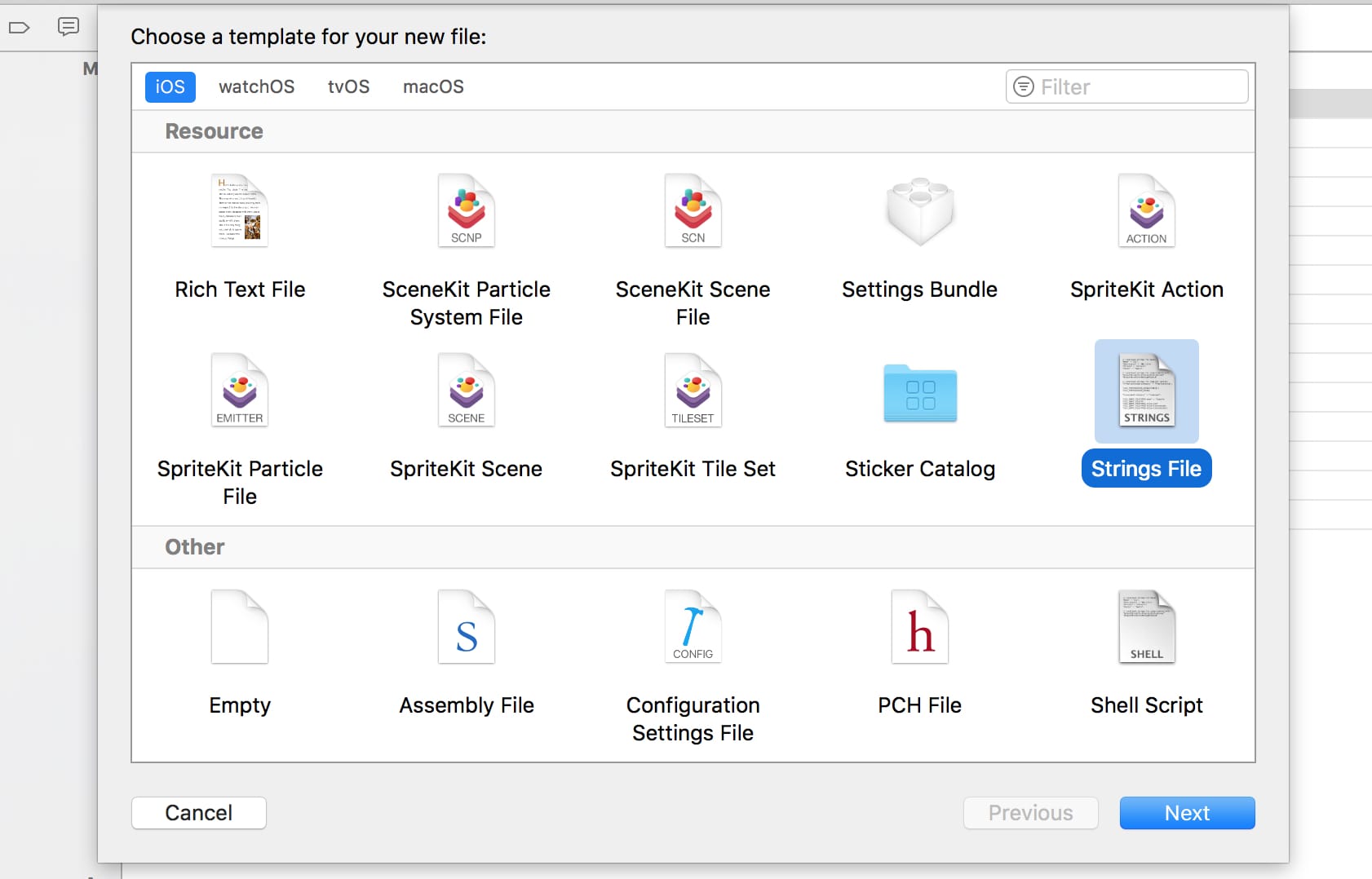Choose the Assembly File icon

point(467,626)
